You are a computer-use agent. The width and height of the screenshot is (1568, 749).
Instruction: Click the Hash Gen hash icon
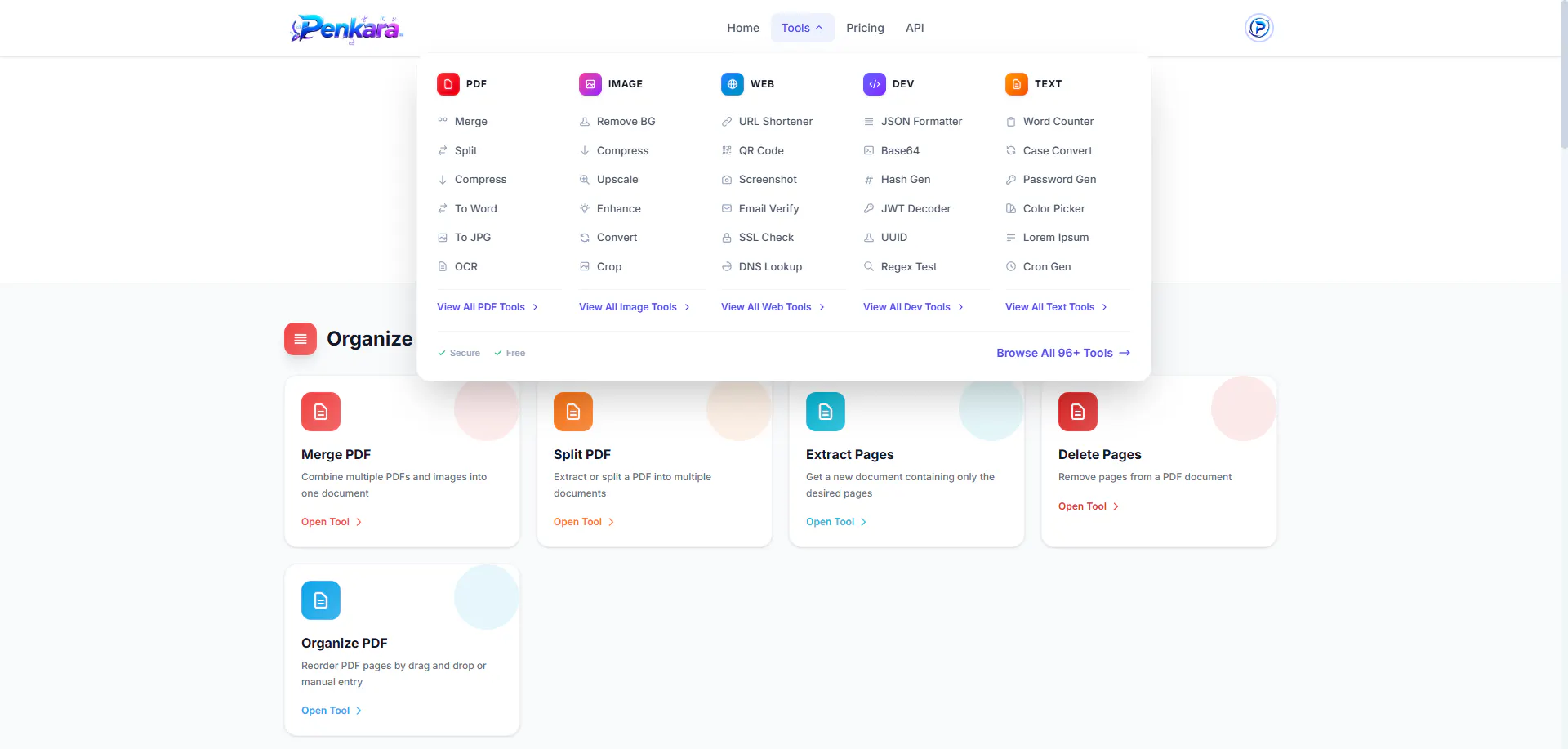tap(869, 180)
